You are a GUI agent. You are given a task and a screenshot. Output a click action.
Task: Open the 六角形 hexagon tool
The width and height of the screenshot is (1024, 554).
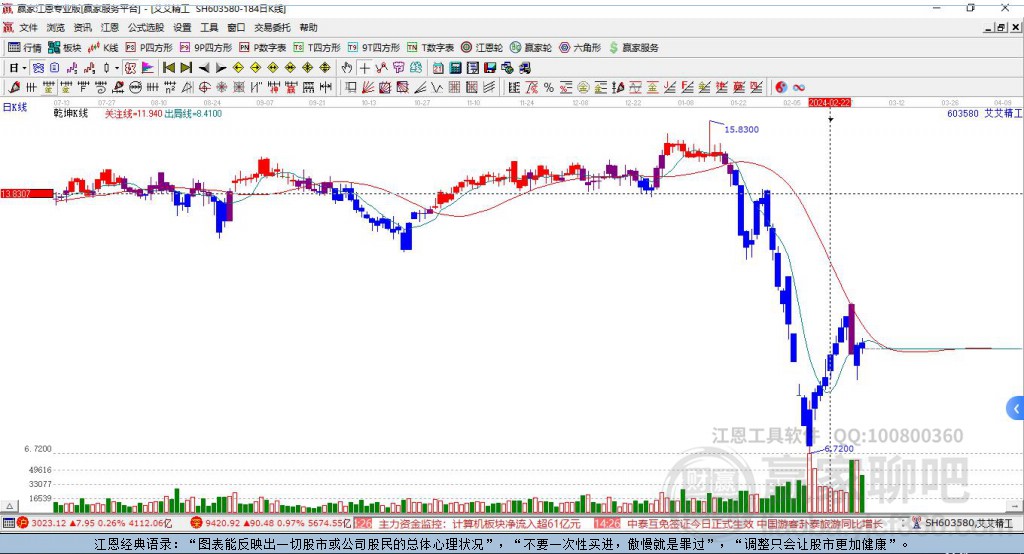point(580,48)
